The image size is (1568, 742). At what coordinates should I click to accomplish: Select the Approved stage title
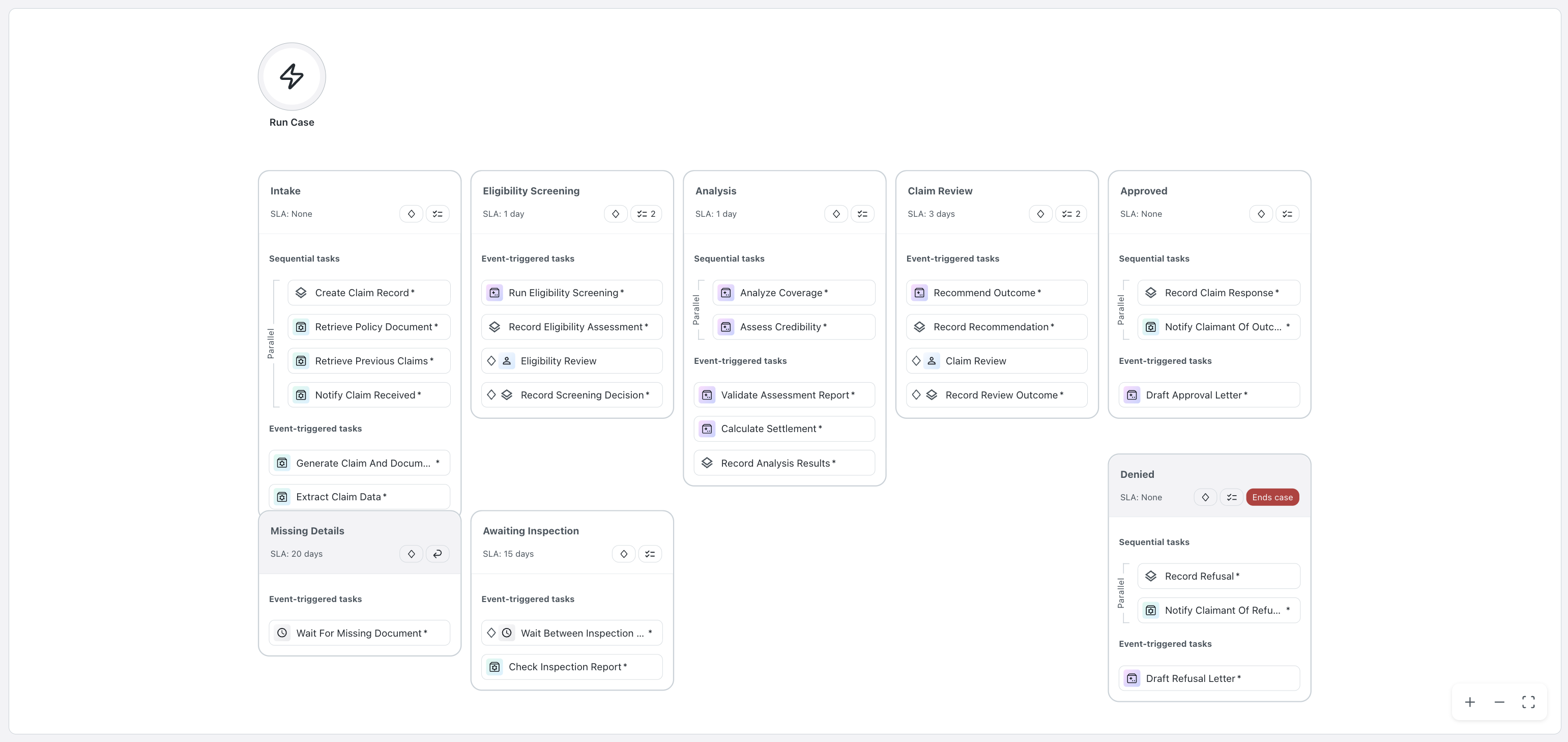coord(1144,190)
